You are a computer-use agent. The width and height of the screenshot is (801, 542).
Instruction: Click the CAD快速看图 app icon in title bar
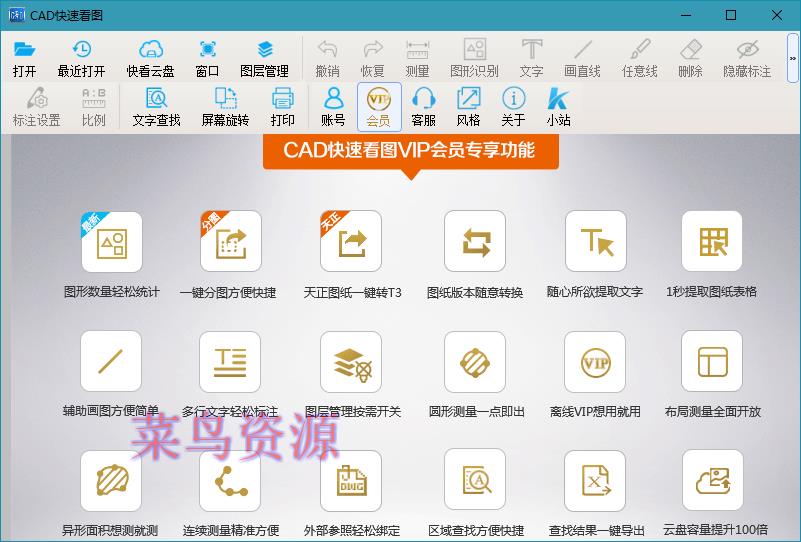(x=16, y=15)
